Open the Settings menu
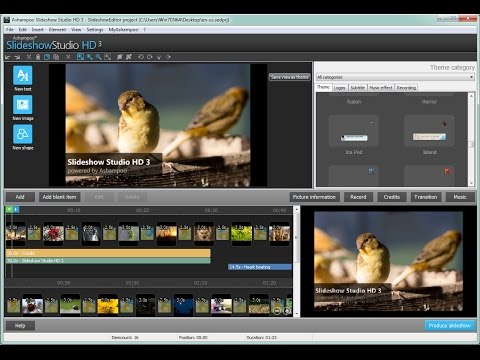 tap(95, 30)
